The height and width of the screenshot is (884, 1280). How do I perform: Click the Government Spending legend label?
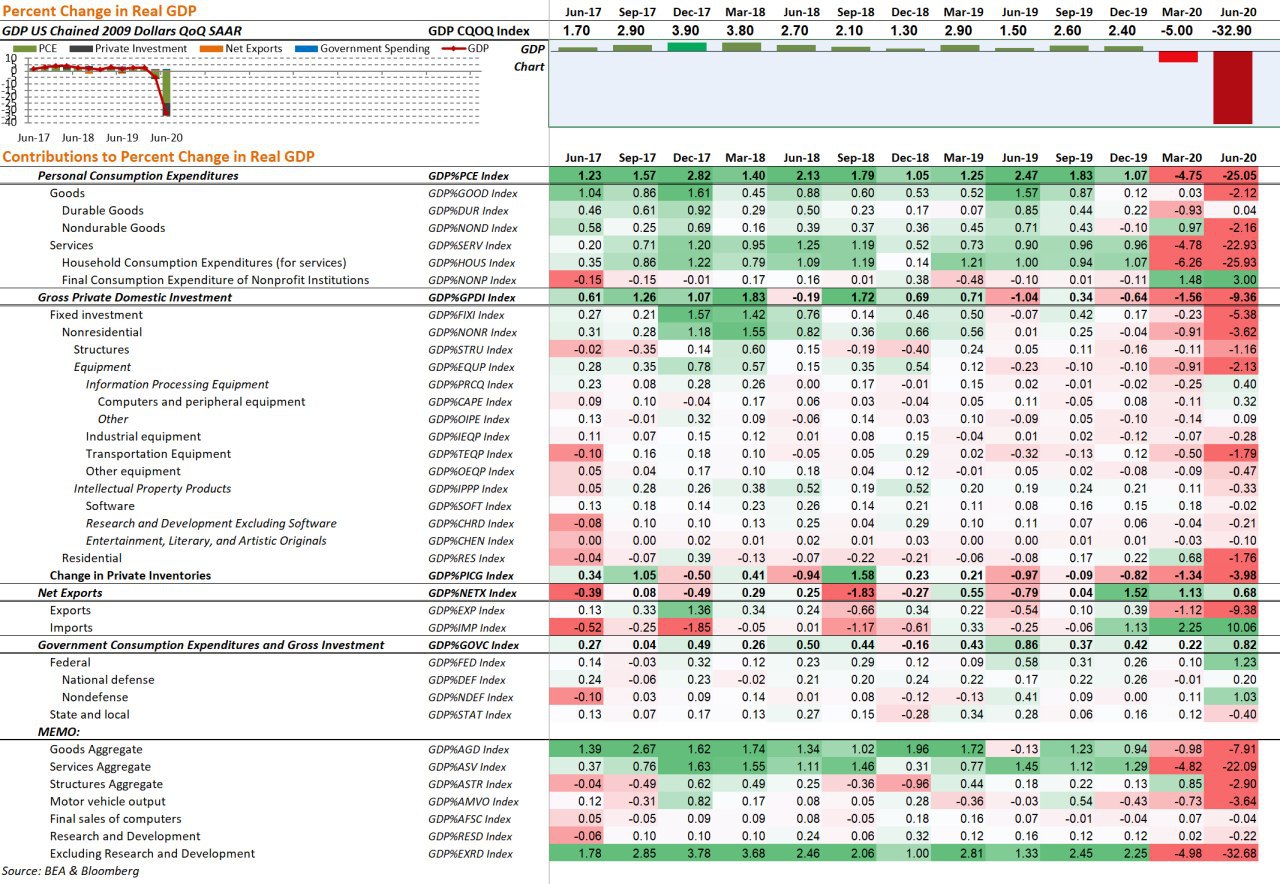(x=373, y=48)
